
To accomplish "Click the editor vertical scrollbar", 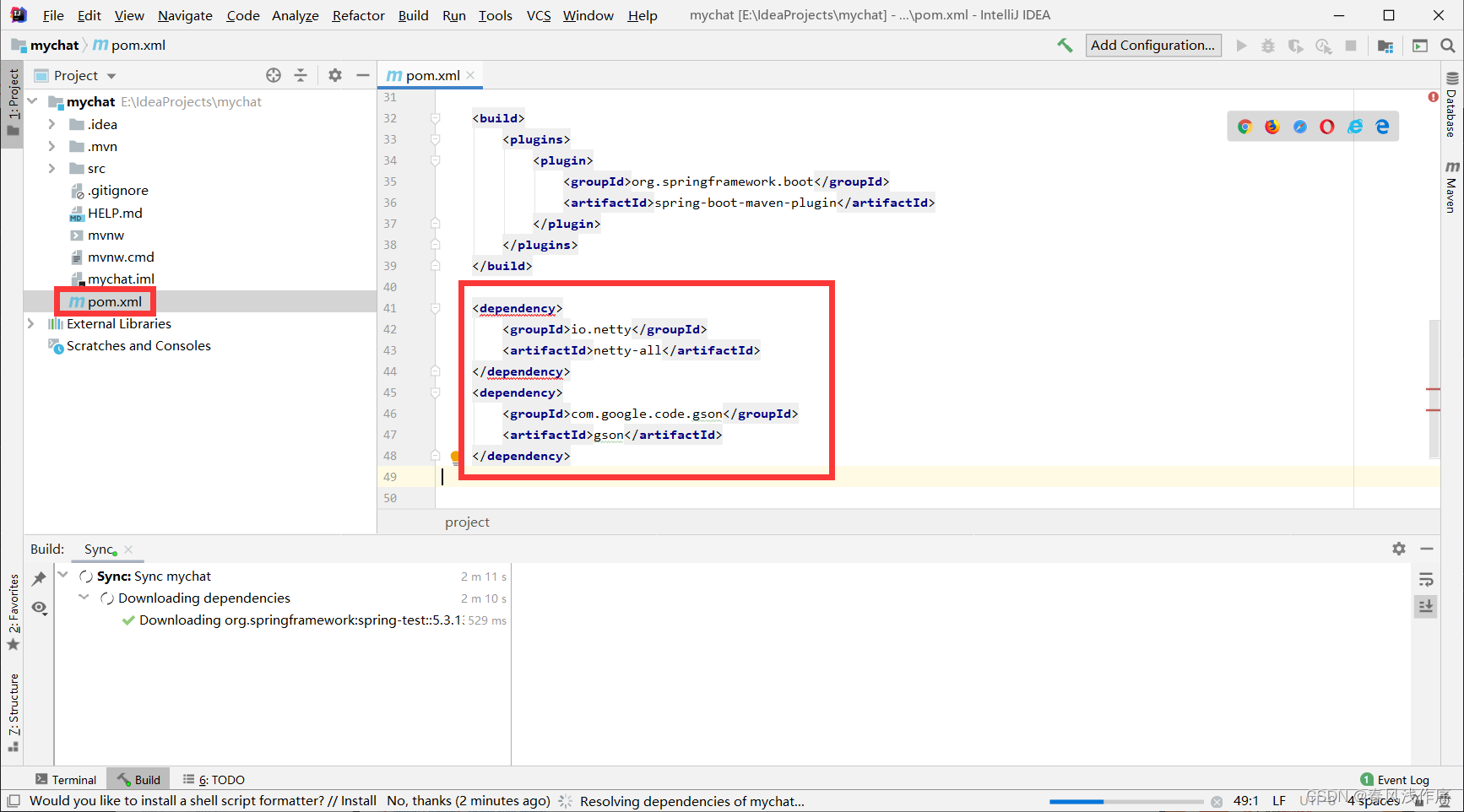I will click(x=1434, y=388).
